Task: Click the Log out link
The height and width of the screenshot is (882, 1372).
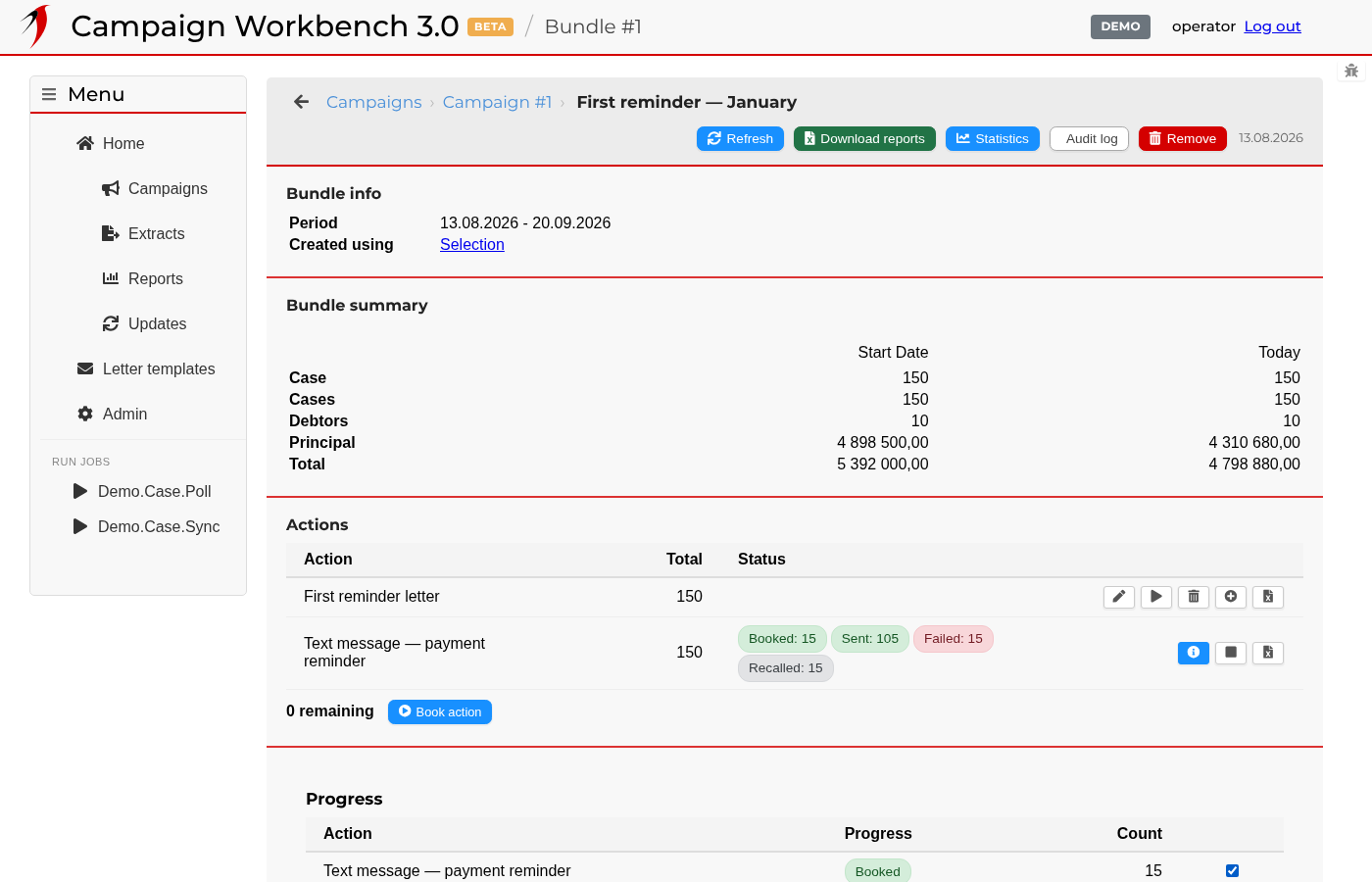Action: (x=1273, y=26)
